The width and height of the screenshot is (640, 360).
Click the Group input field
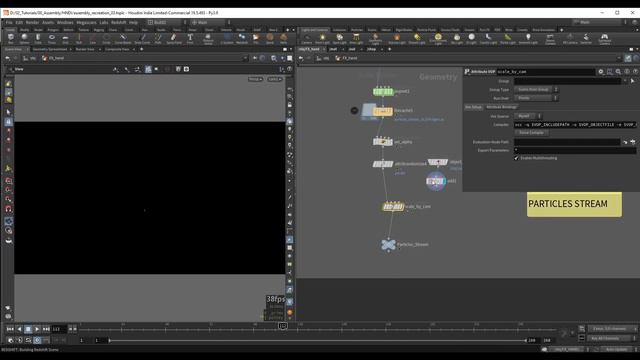567,81
